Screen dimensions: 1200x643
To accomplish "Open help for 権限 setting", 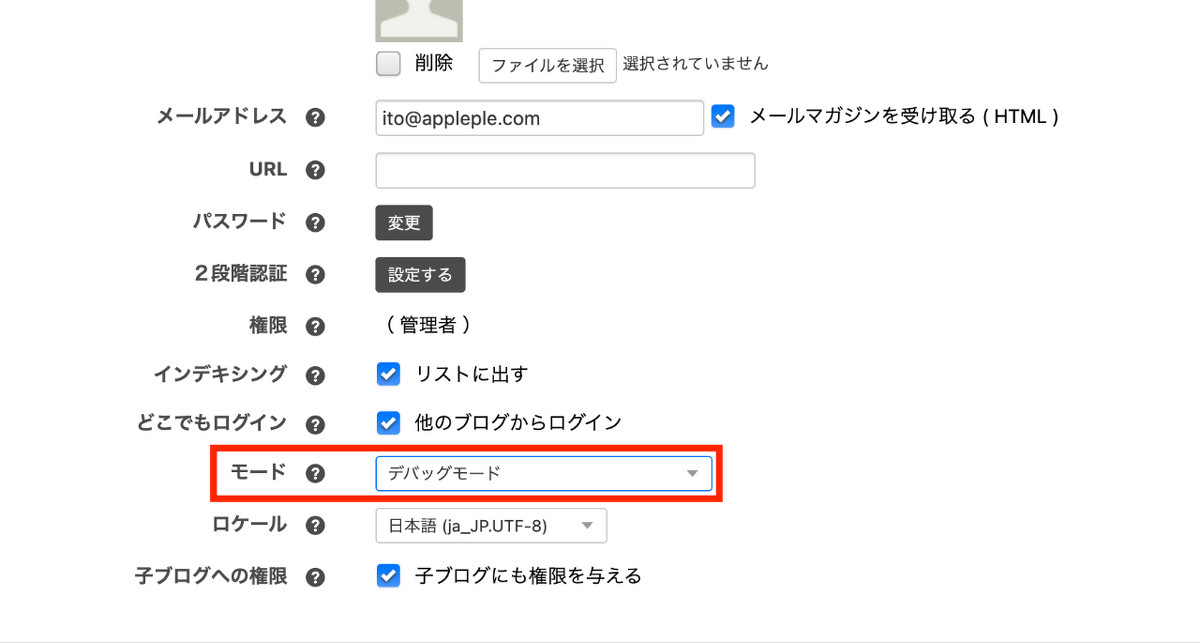I will [315, 326].
